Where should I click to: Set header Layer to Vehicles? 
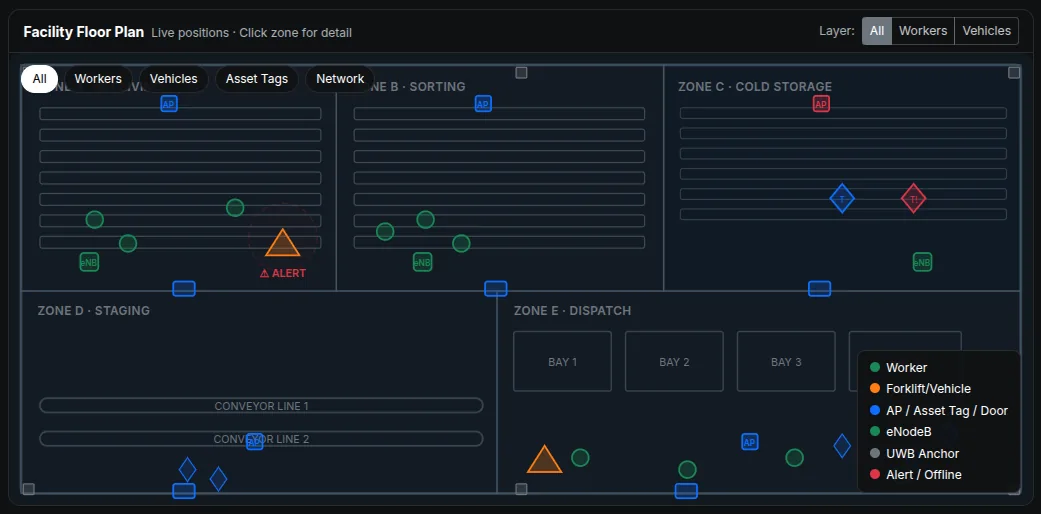click(987, 31)
